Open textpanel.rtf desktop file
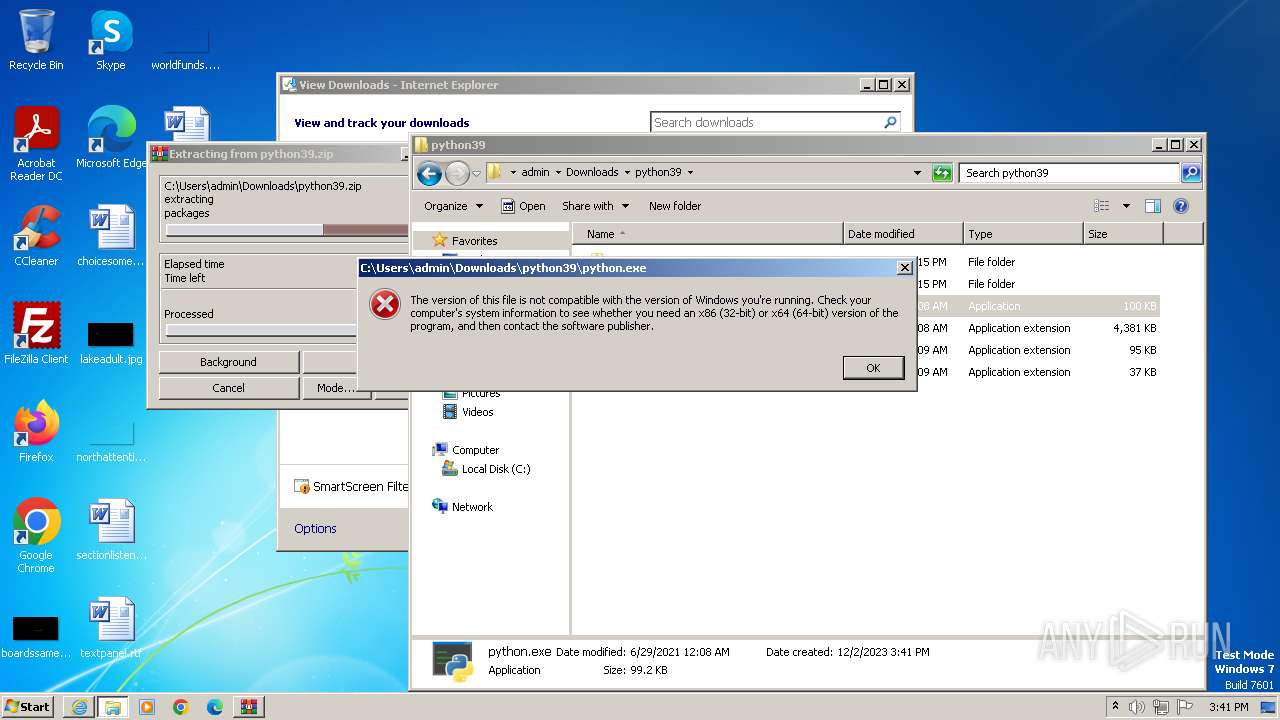 (111, 628)
